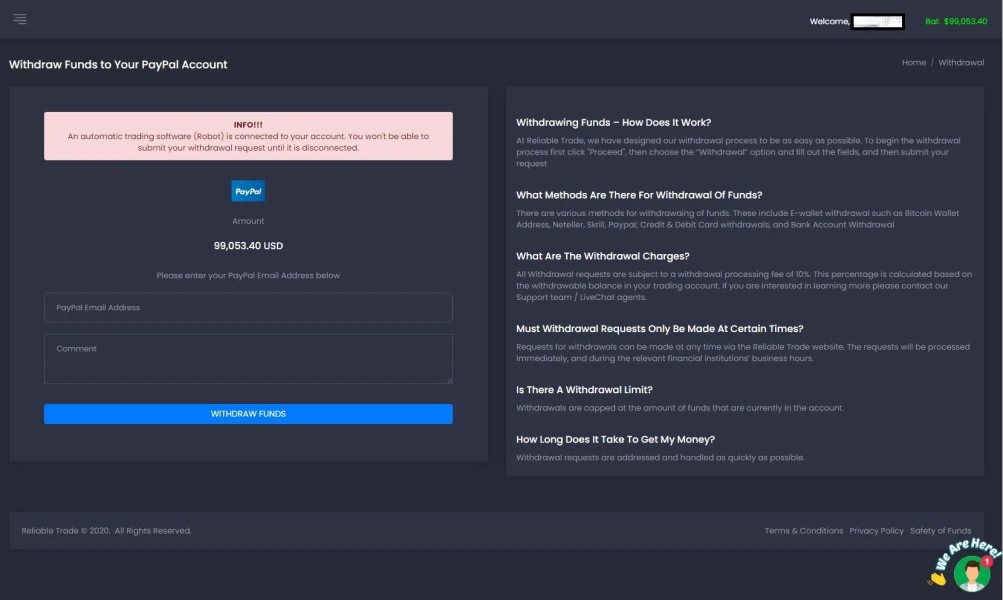
Task: Click into the Comment text area
Action: tap(248, 359)
